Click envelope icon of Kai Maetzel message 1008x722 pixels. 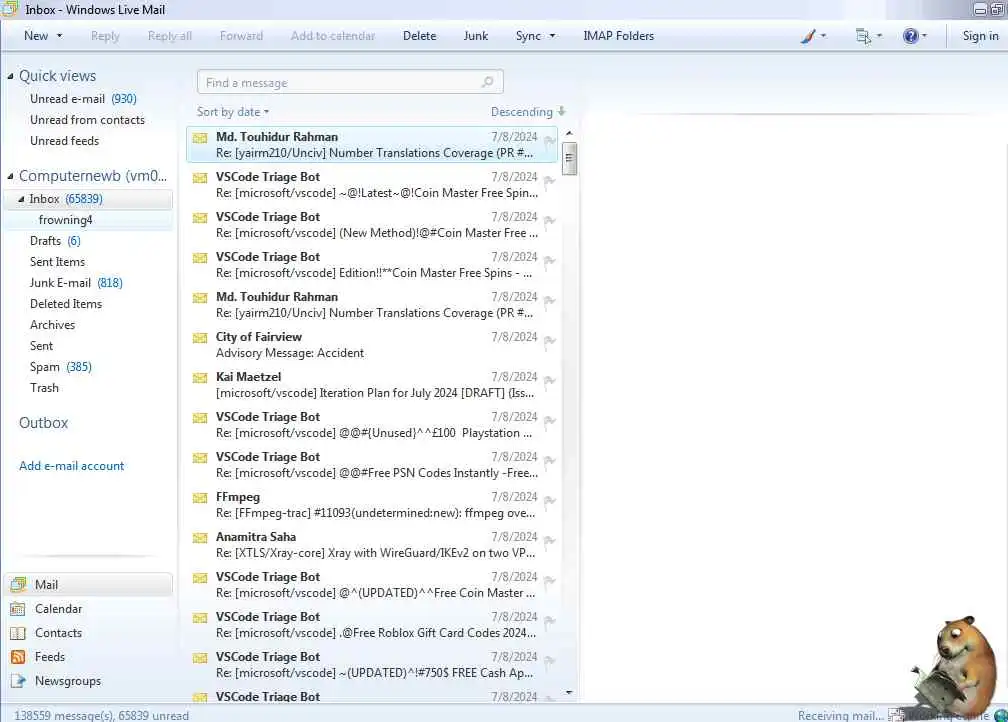[200, 377]
